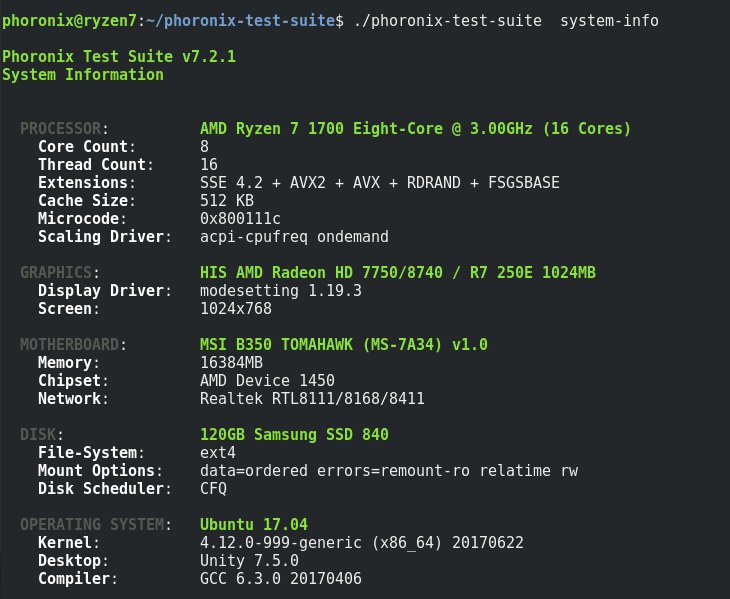Viewport: 730px width, 599px height.
Task: Click the "Screen:" label
Action: coord(69,309)
